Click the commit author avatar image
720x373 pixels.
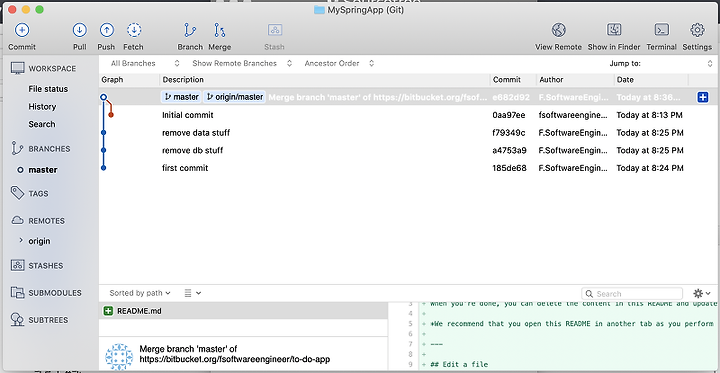[119, 356]
